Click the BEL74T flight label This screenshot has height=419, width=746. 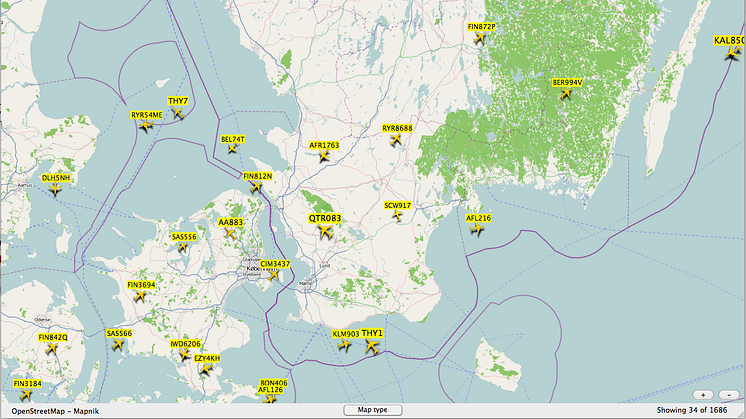click(x=232, y=139)
